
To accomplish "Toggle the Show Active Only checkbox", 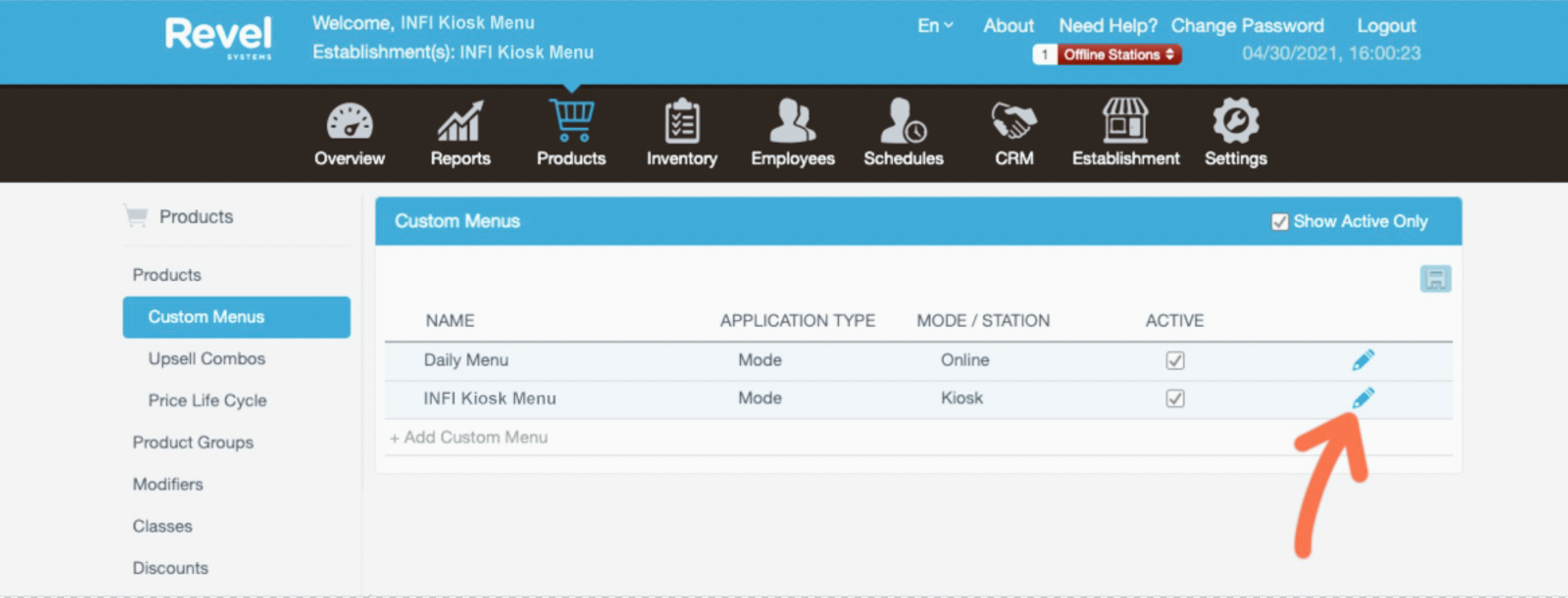I will coord(1279,222).
